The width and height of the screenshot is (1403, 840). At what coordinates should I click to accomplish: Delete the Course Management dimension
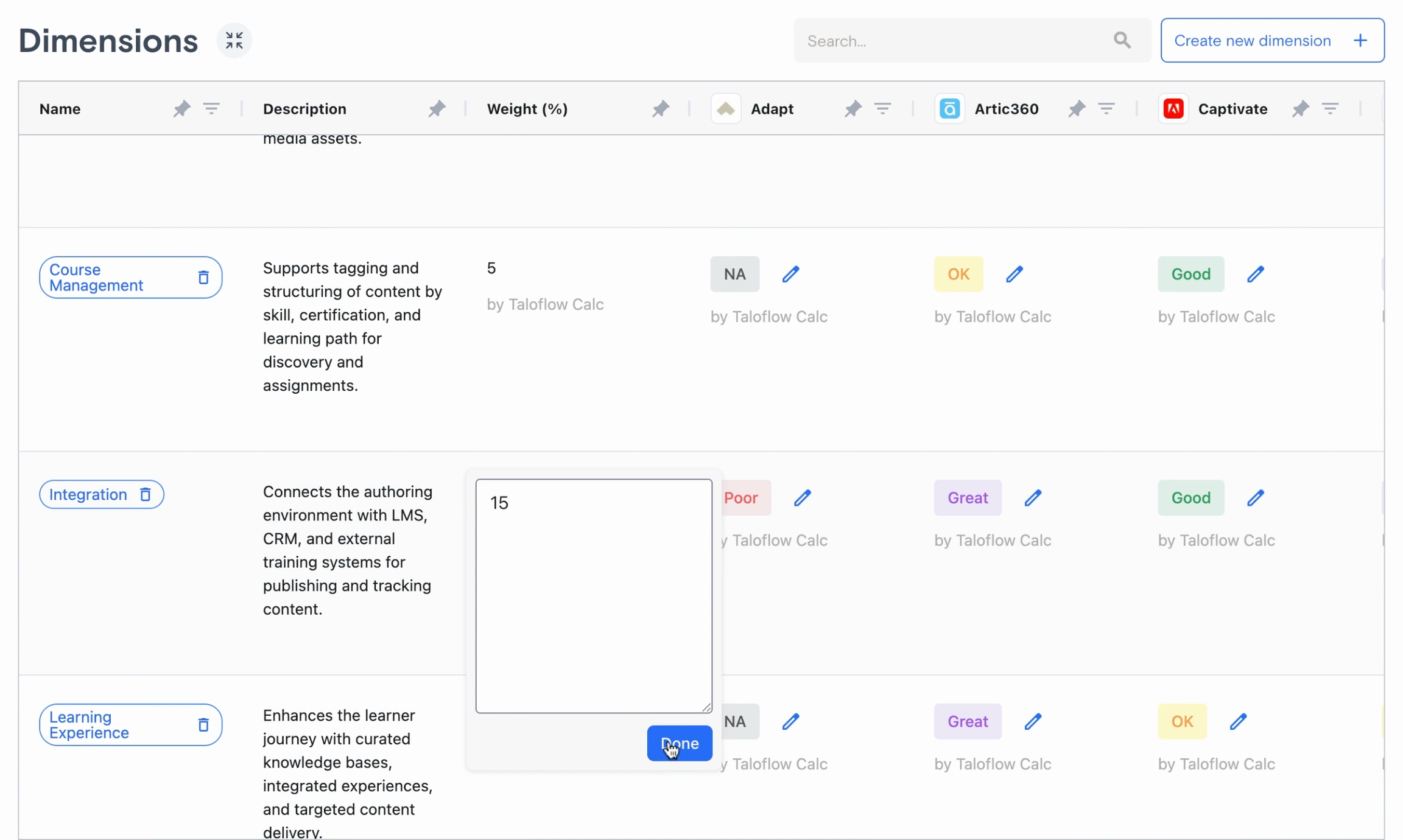(203, 278)
